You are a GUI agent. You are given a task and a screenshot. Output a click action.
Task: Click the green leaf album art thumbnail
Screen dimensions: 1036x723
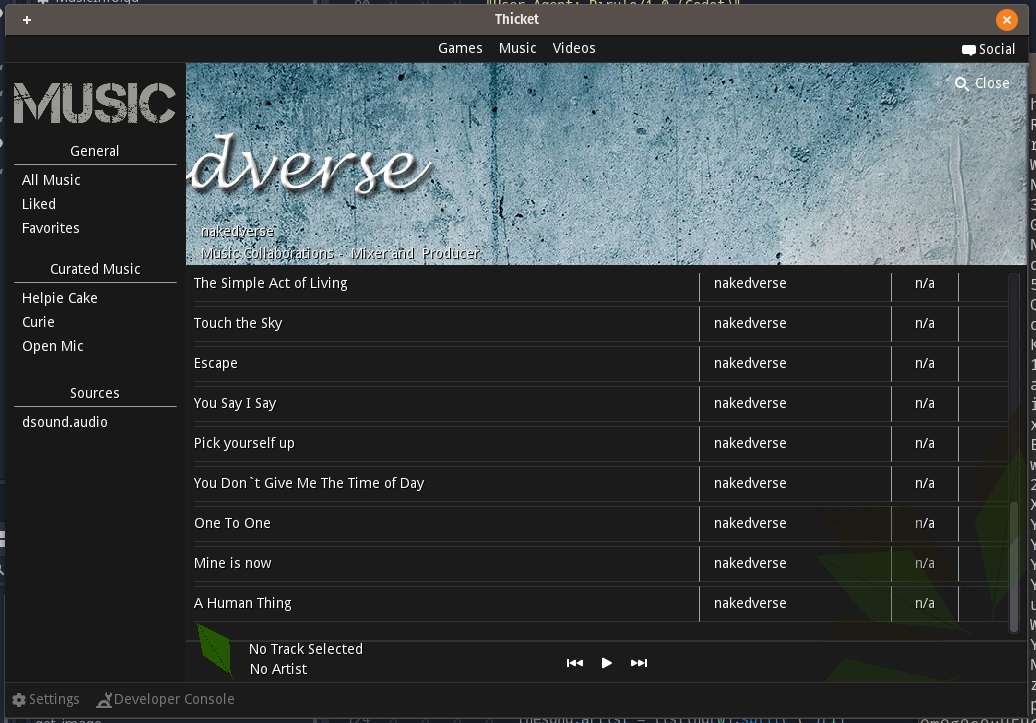point(215,650)
